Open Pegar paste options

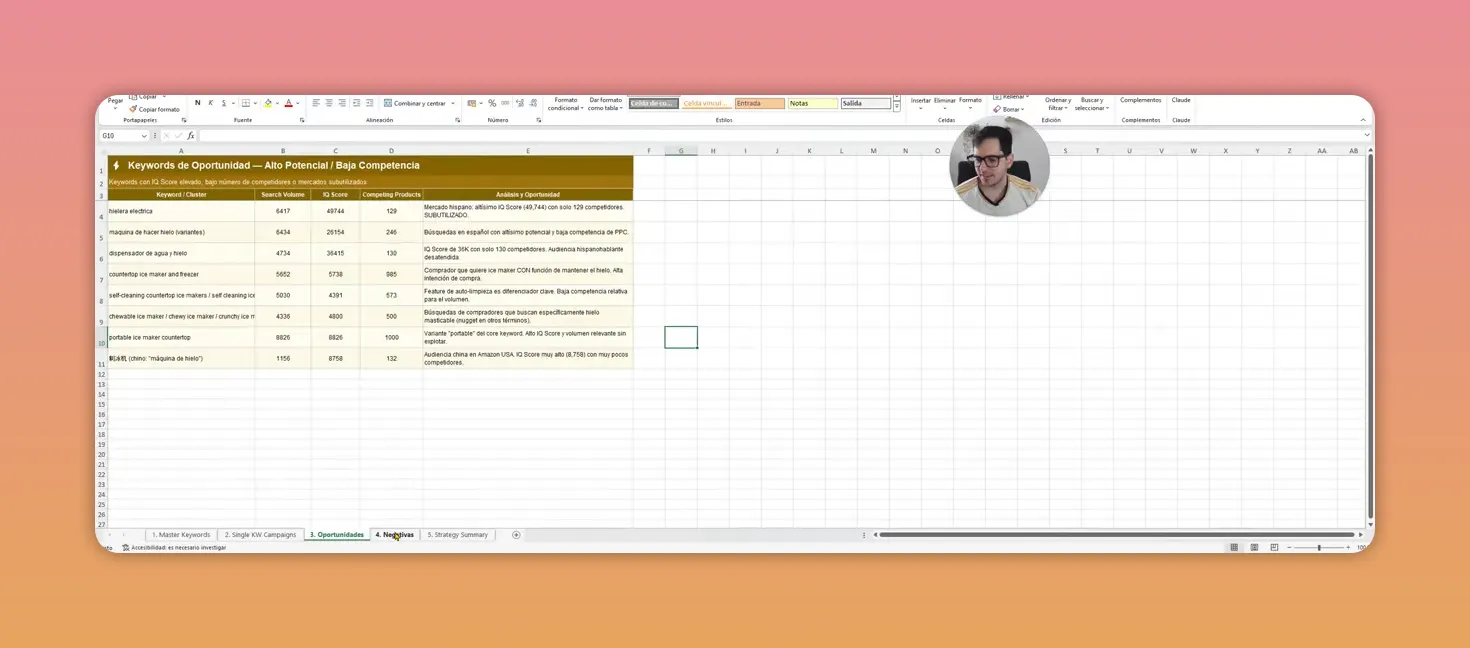115,103
